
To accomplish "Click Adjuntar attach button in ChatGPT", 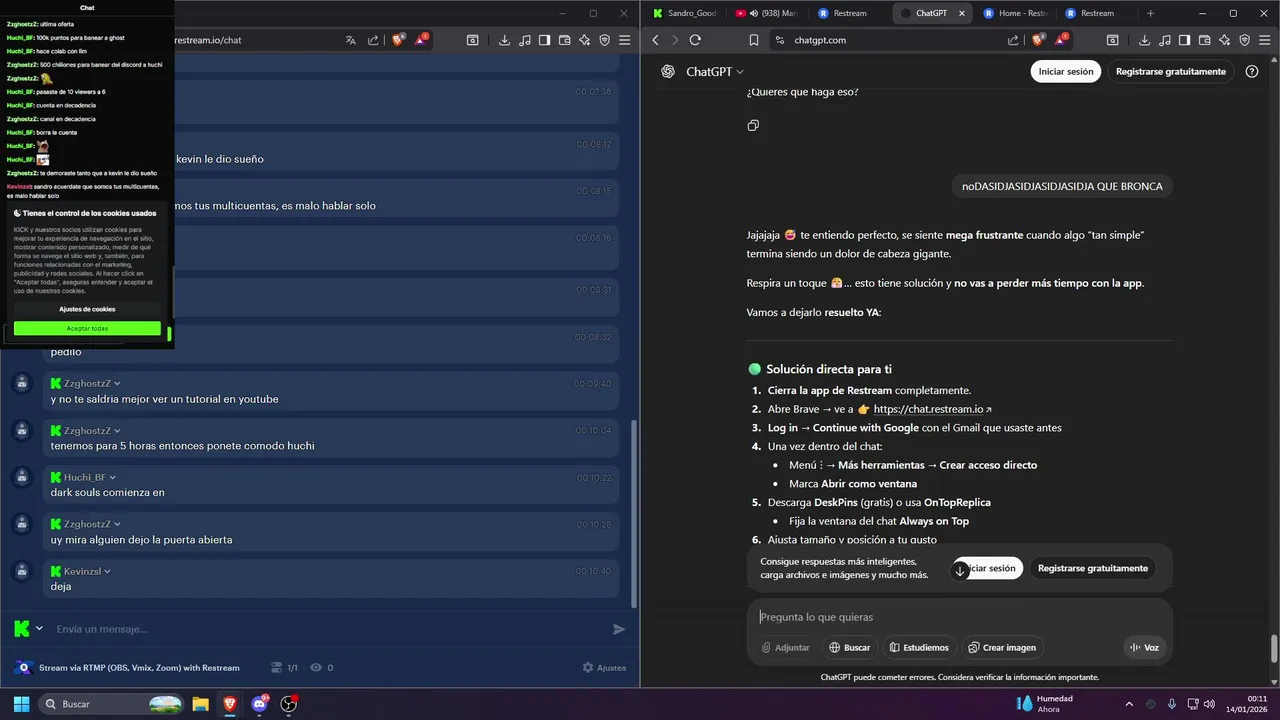I will [785, 647].
